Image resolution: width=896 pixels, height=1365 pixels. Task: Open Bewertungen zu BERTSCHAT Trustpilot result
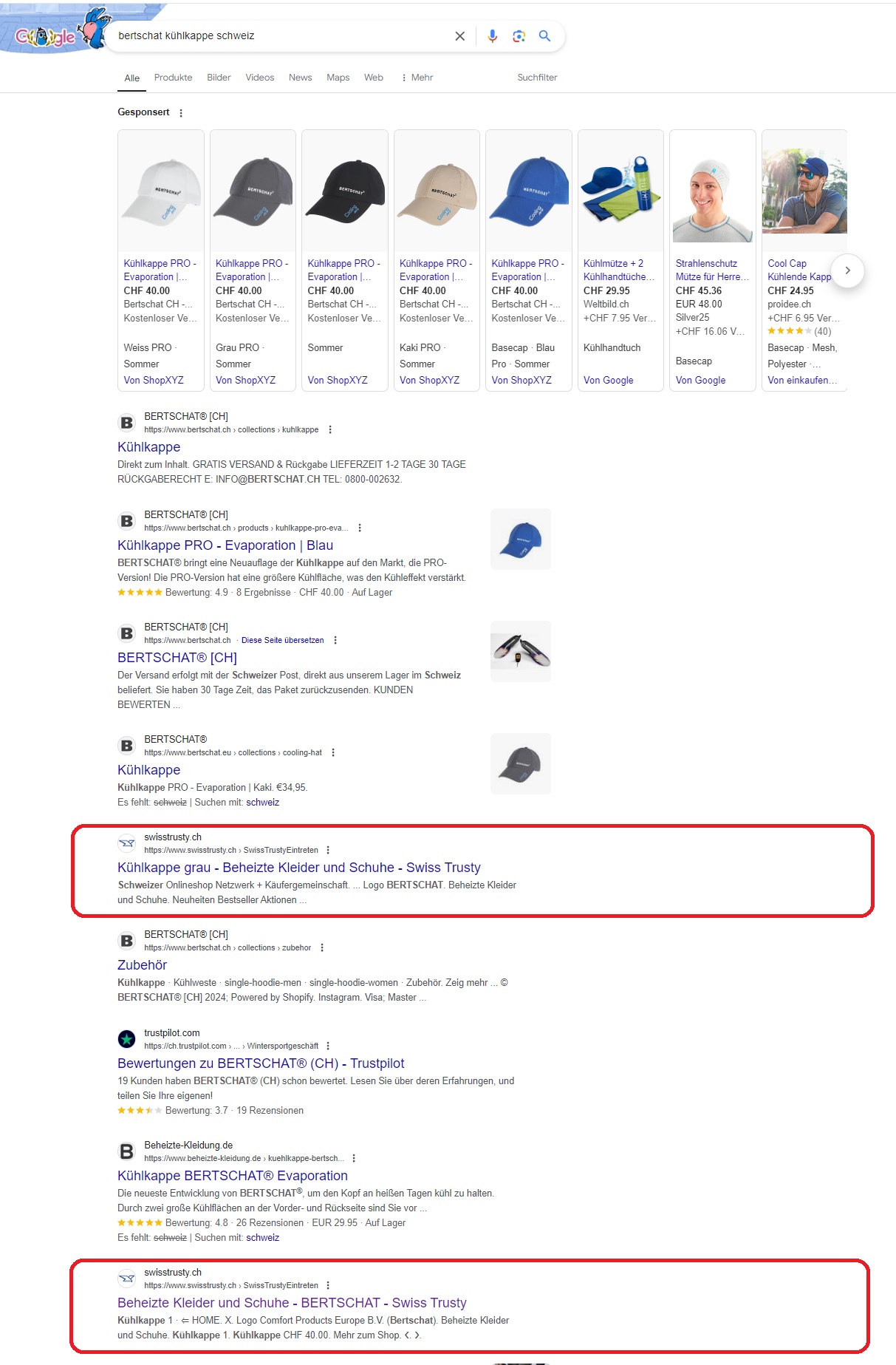[261, 1063]
